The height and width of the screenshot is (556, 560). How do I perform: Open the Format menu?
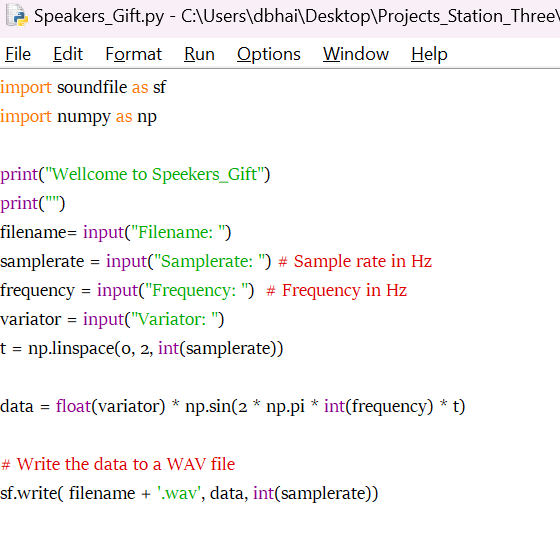[134, 54]
